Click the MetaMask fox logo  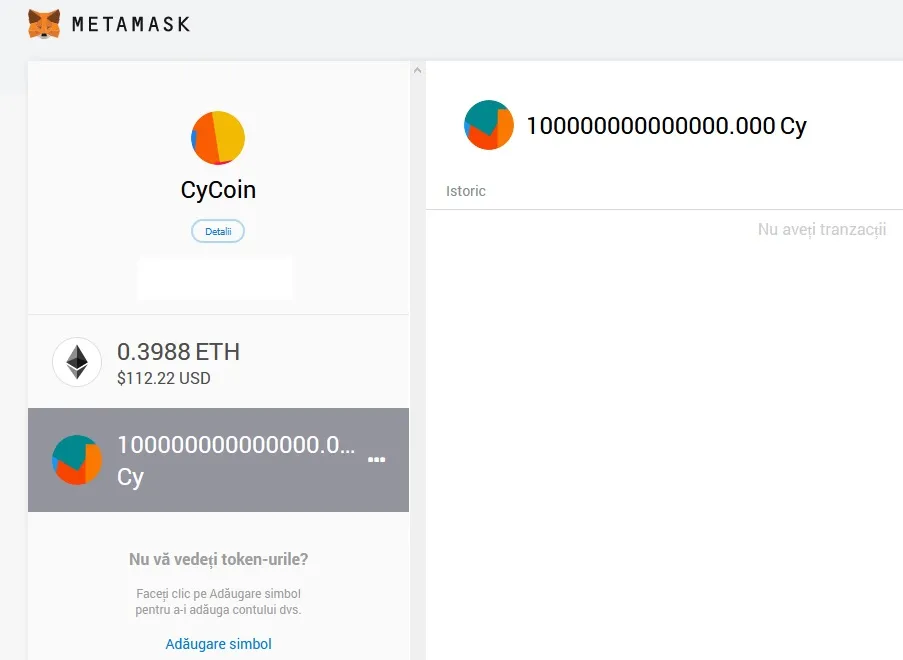44,24
